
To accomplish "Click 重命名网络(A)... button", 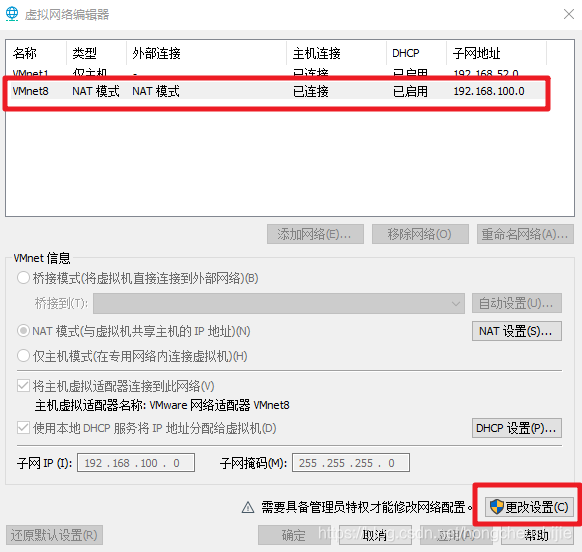I will tap(525, 234).
